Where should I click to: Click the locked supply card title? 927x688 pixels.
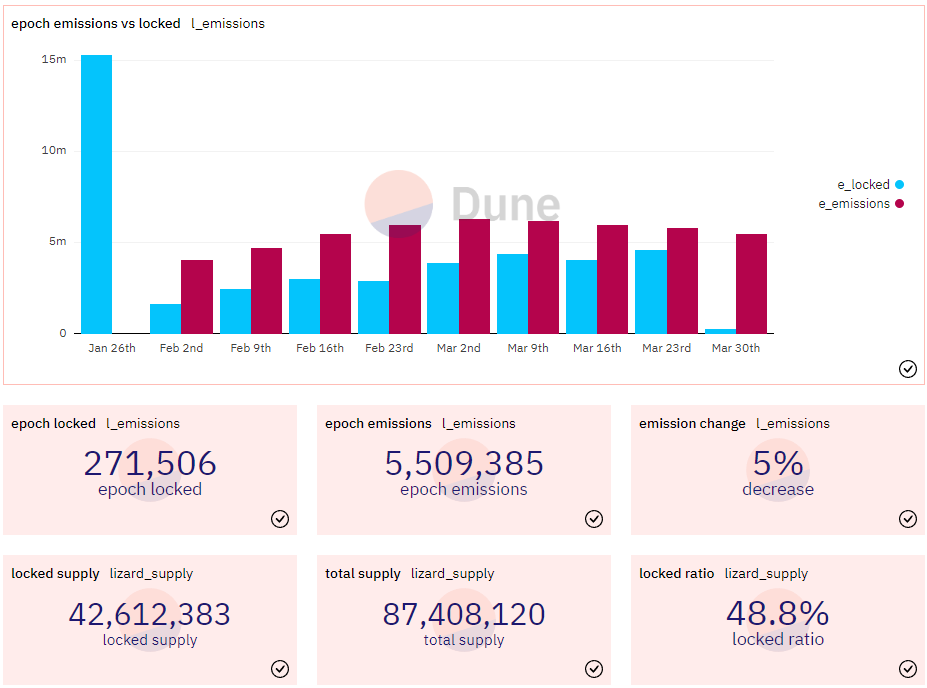(55, 573)
